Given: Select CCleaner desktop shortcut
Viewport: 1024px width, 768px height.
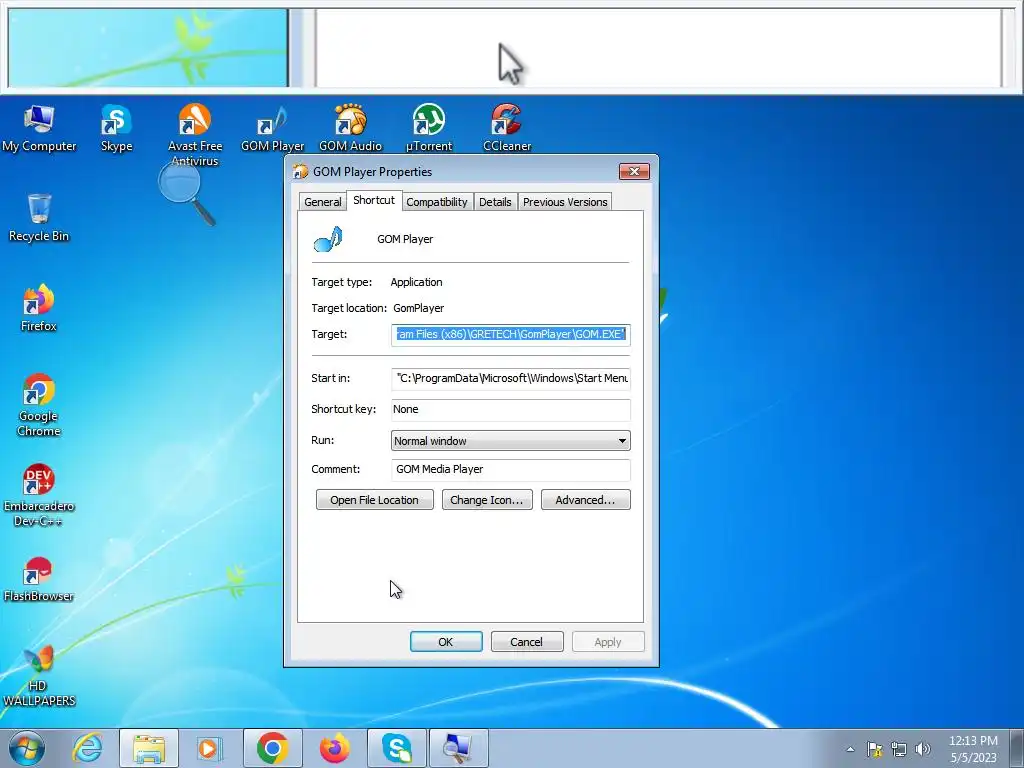Looking at the screenshot, I should (x=507, y=128).
